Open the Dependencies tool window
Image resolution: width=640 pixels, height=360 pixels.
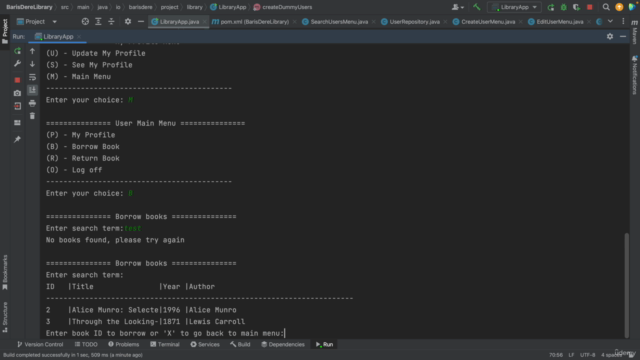[283, 344]
